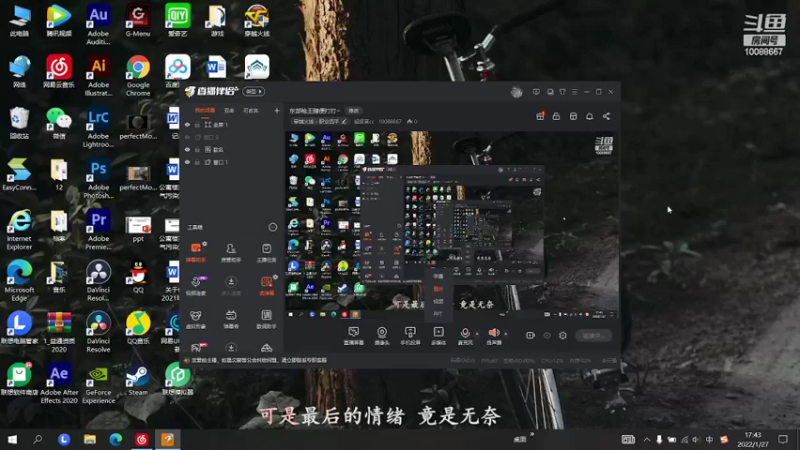Click the padlock icon in the upper right toolbar
This screenshot has width=800, height=450.
click(x=556, y=116)
